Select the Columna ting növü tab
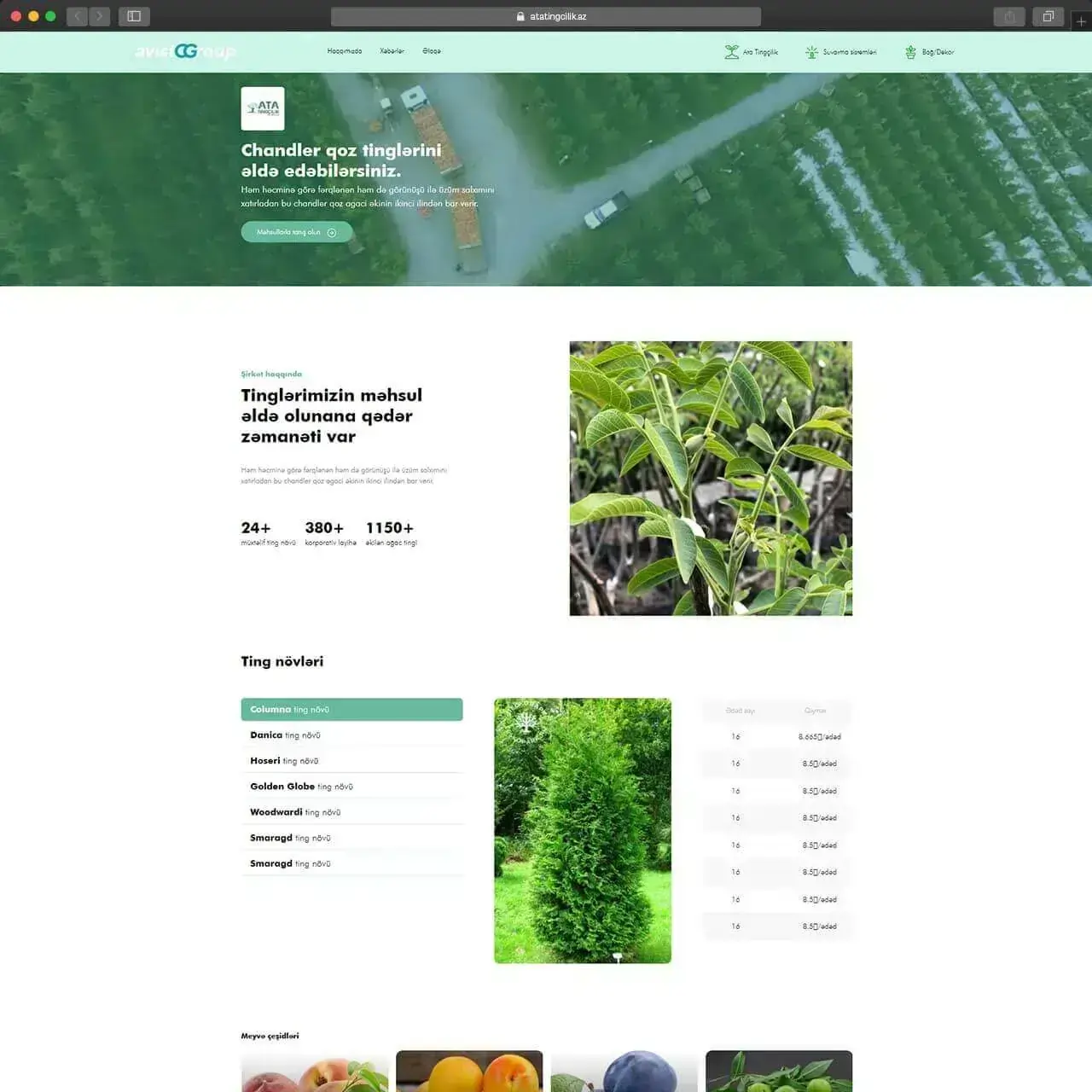Image resolution: width=1092 pixels, height=1092 pixels. pos(351,710)
